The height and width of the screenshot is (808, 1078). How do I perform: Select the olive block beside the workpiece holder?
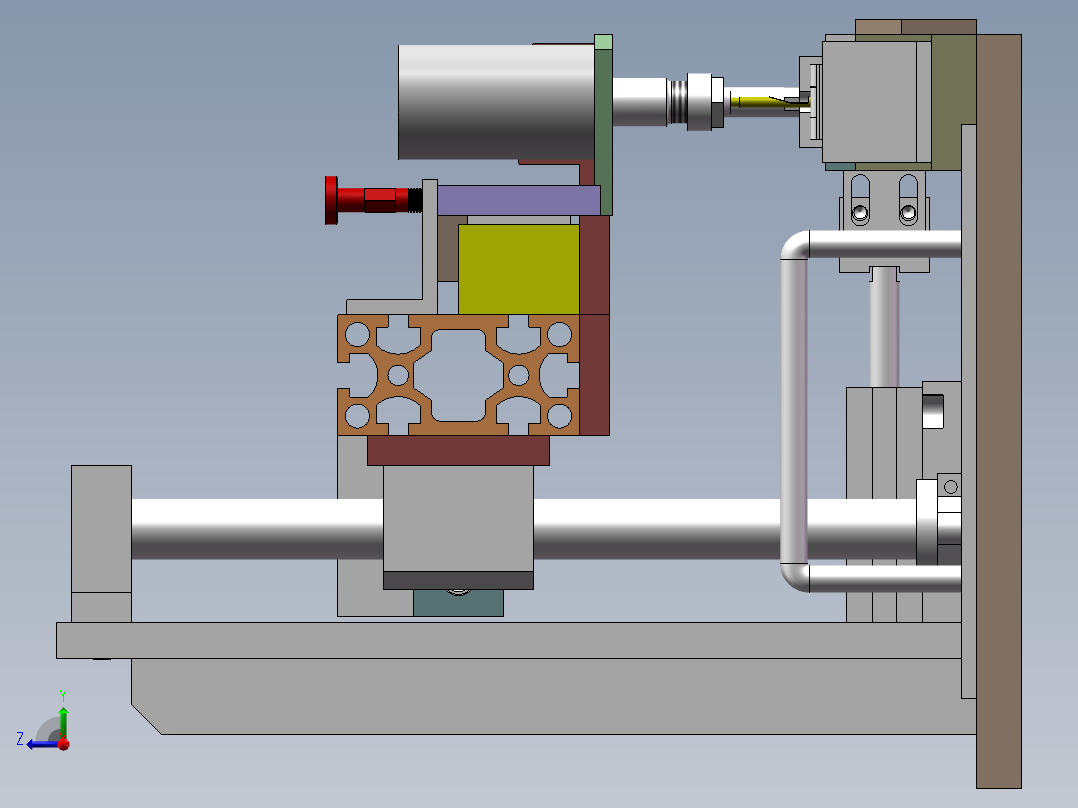tap(954, 102)
